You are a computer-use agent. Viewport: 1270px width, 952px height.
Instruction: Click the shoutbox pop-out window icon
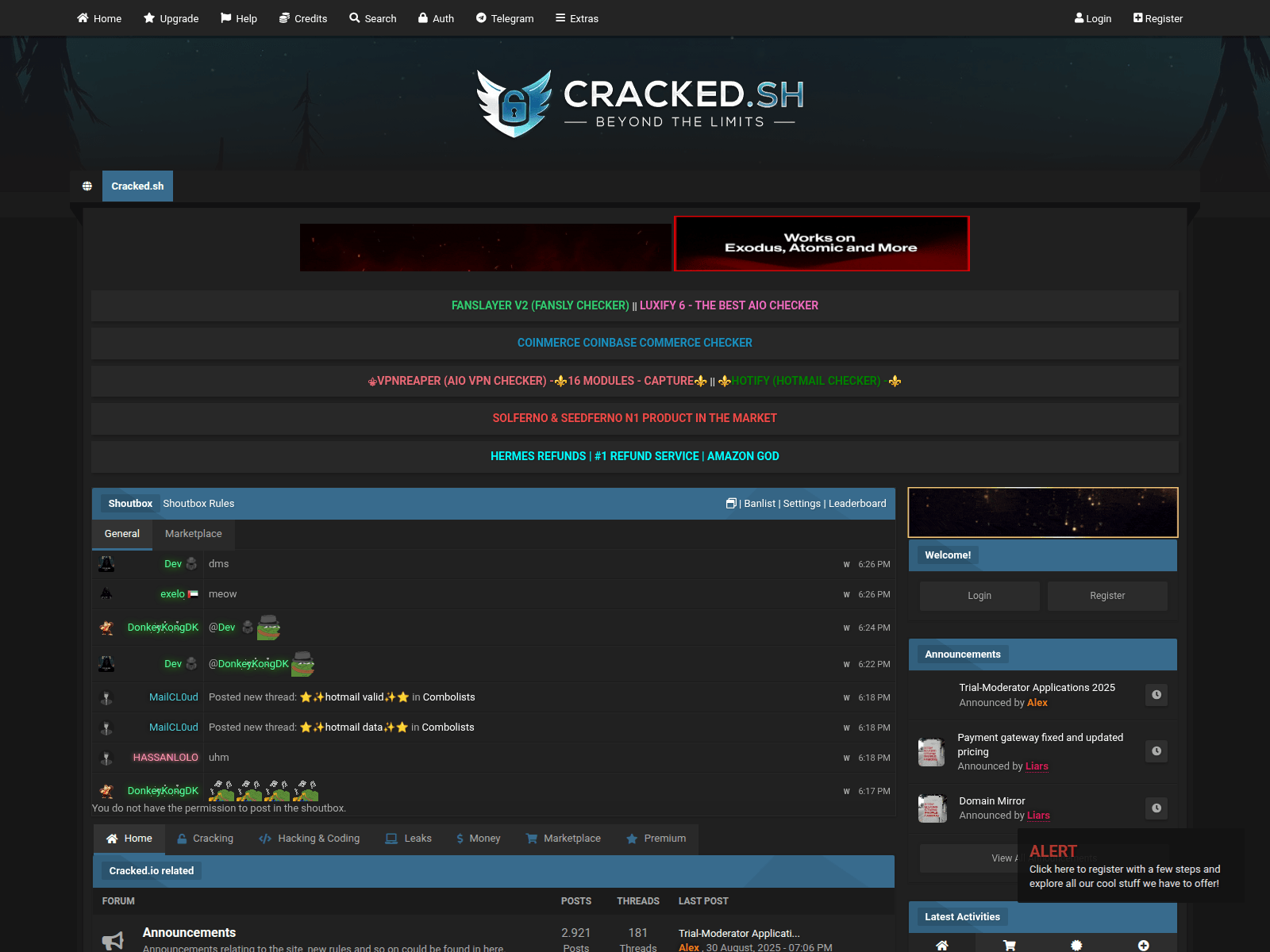[x=731, y=503]
